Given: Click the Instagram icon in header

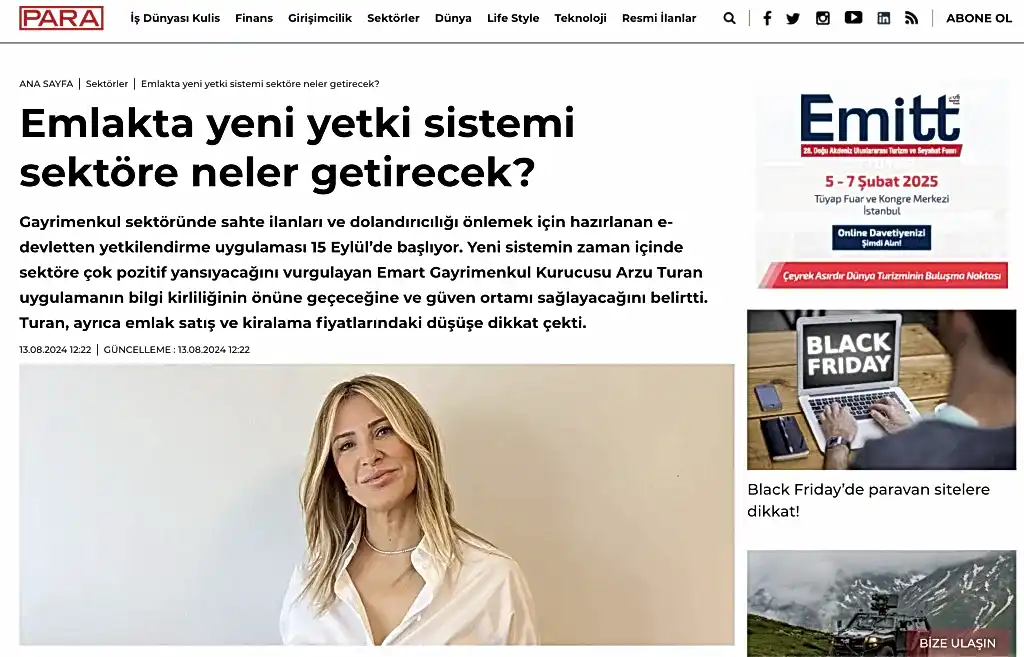Looking at the screenshot, I should click(x=823, y=18).
